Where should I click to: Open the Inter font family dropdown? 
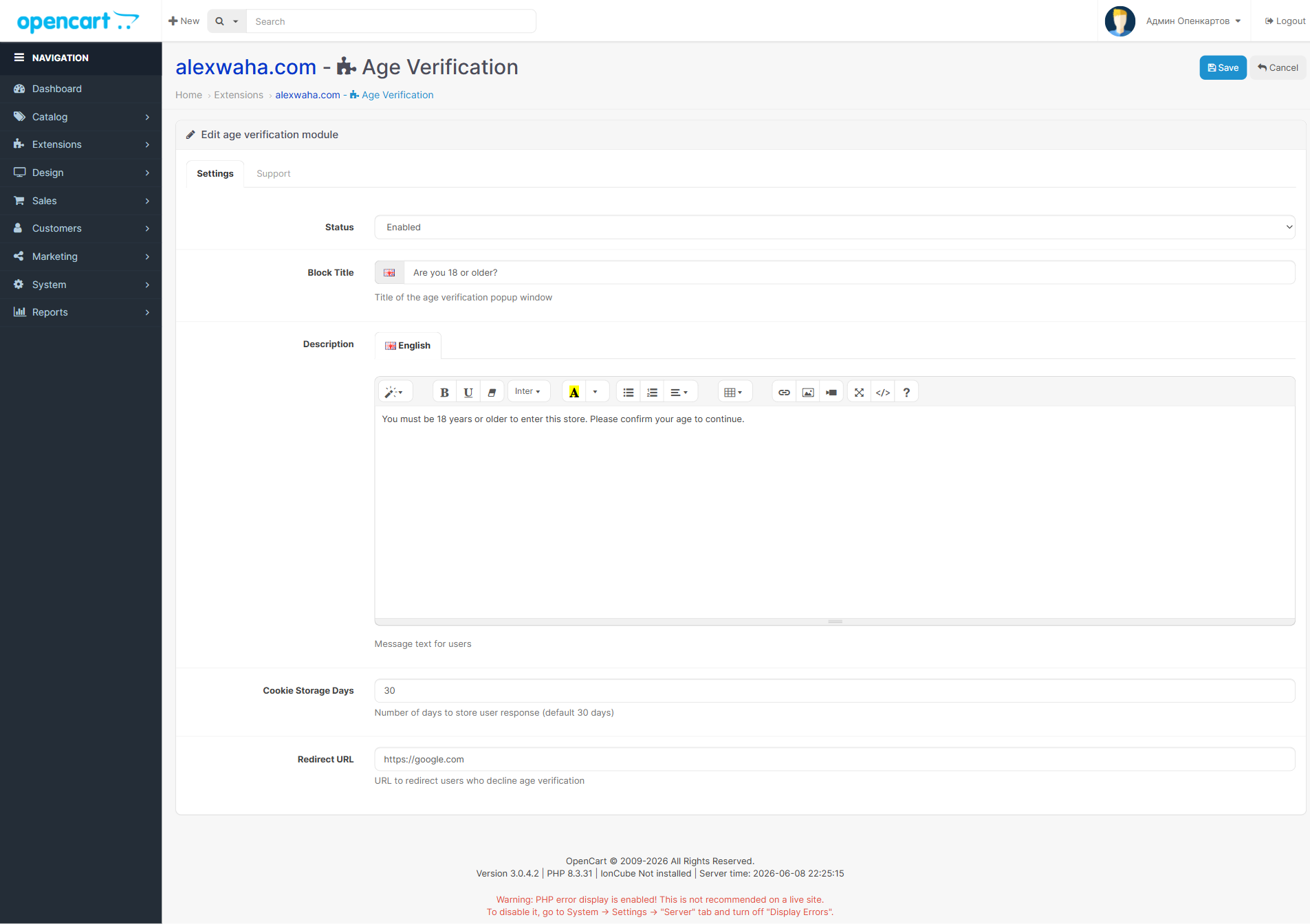click(528, 391)
